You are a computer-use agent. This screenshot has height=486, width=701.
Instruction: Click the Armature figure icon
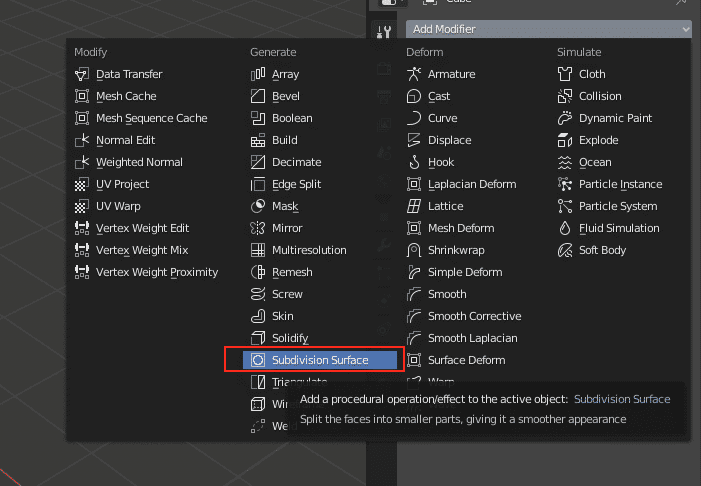point(414,74)
